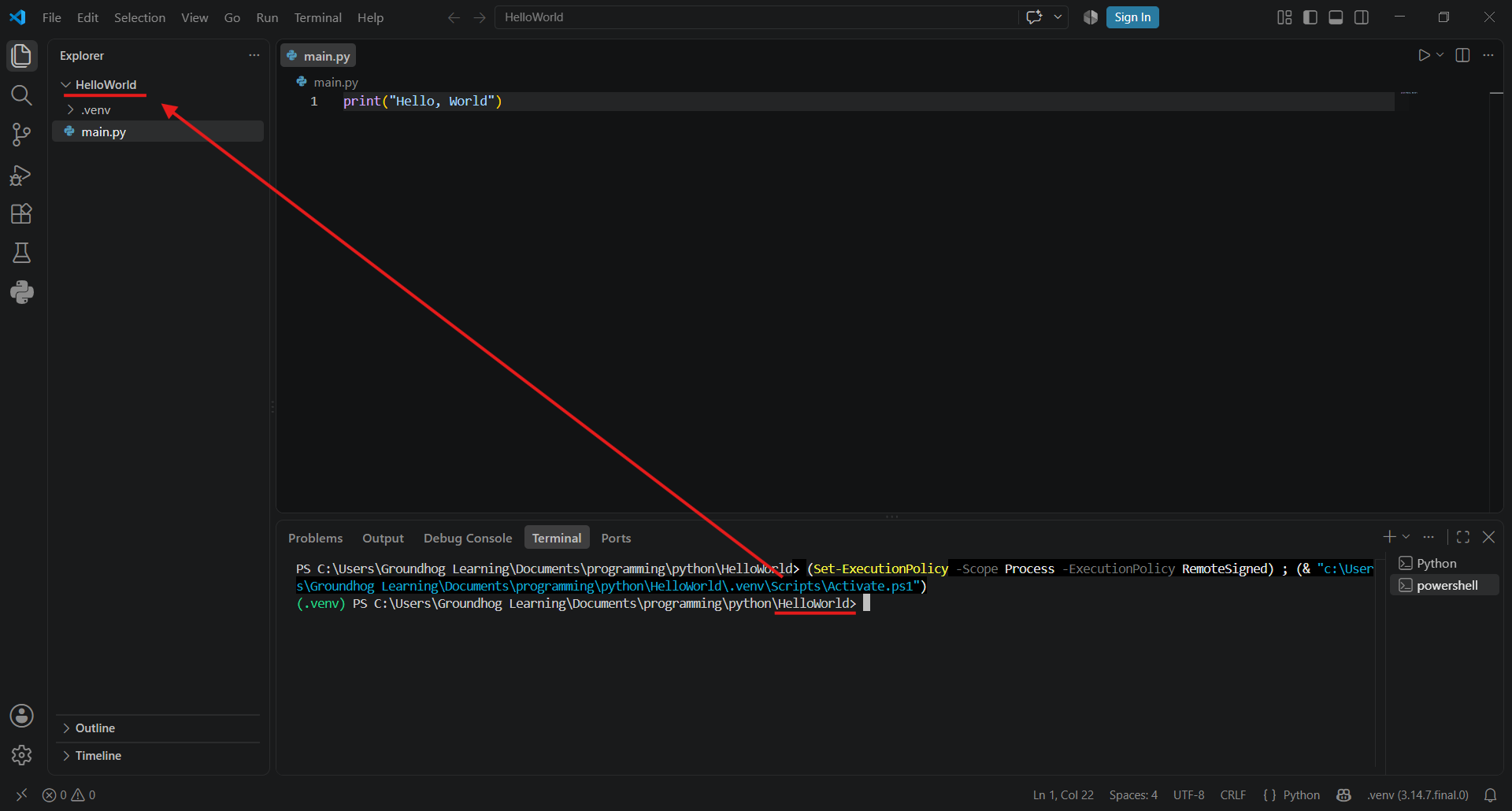
Task: Open the Python environments view
Action: 21,292
